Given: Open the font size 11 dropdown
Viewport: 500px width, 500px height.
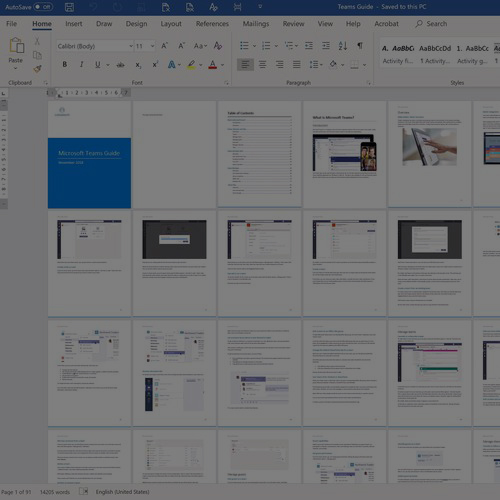Looking at the screenshot, I should tap(152, 46).
